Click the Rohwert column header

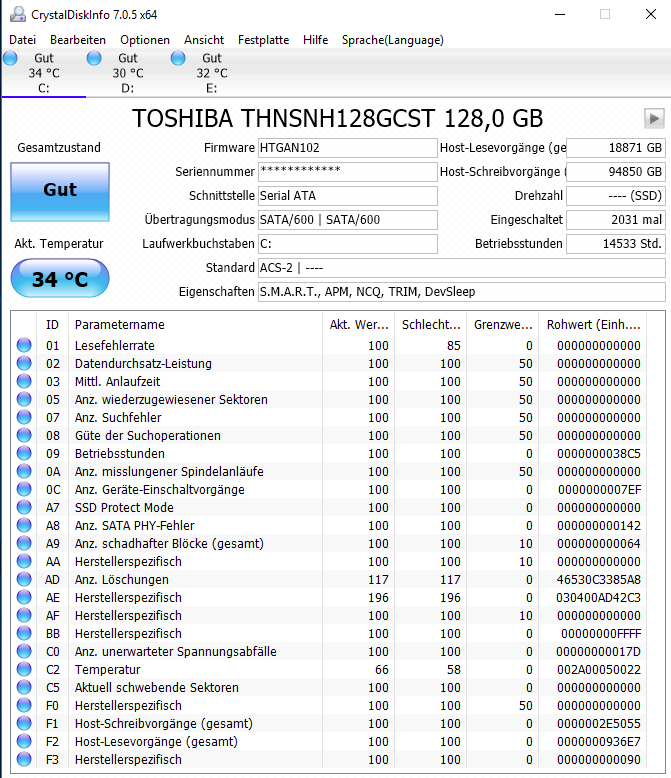pos(593,324)
